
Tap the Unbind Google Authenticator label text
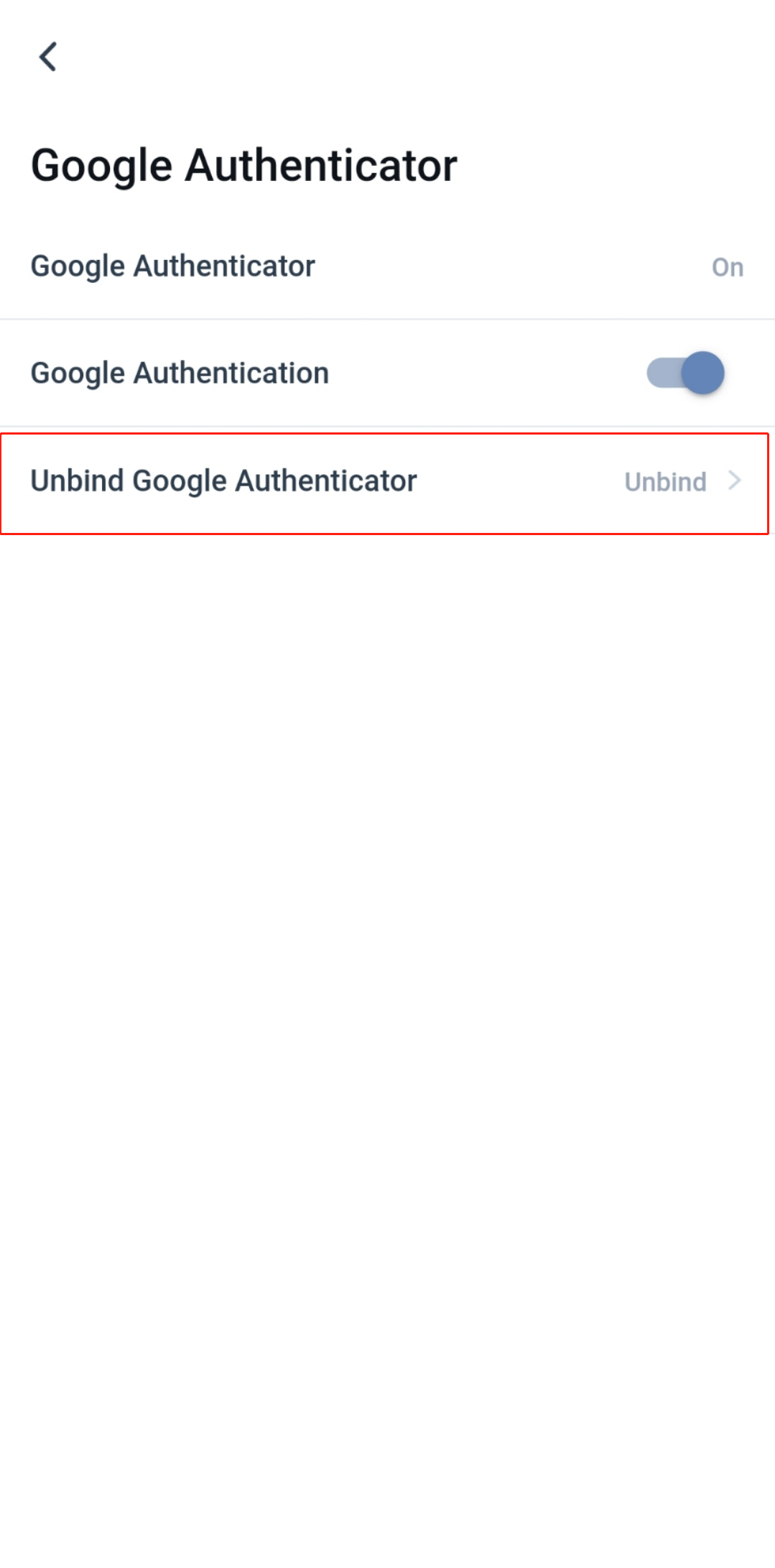click(223, 481)
